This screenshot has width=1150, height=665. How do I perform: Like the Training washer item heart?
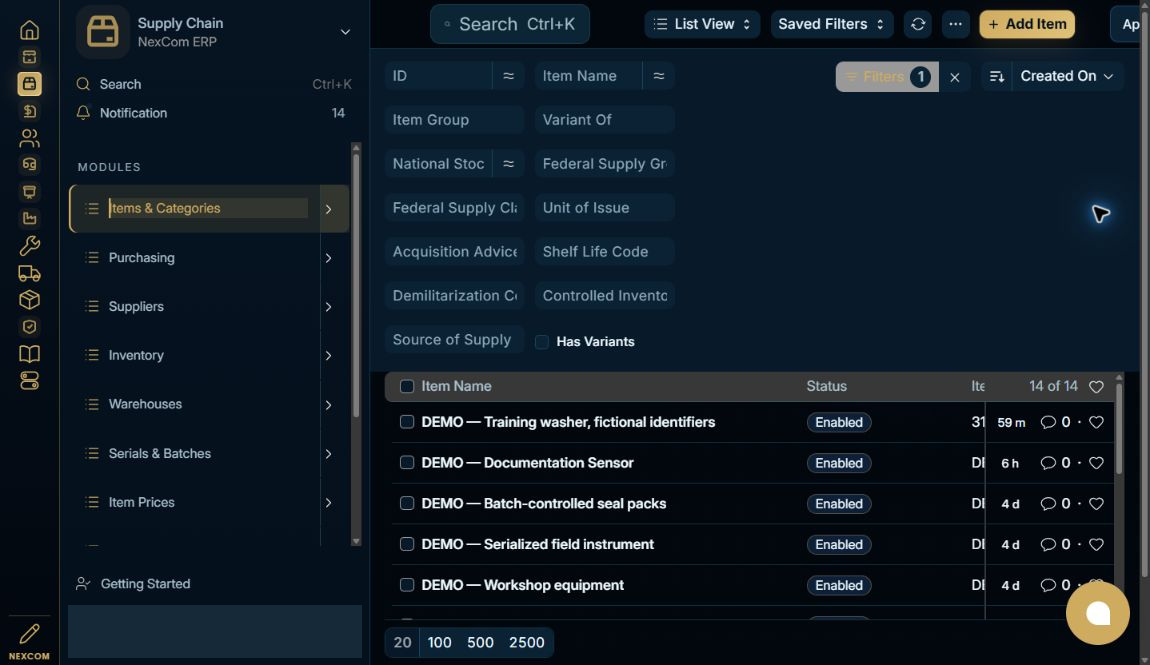coord(1096,422)
